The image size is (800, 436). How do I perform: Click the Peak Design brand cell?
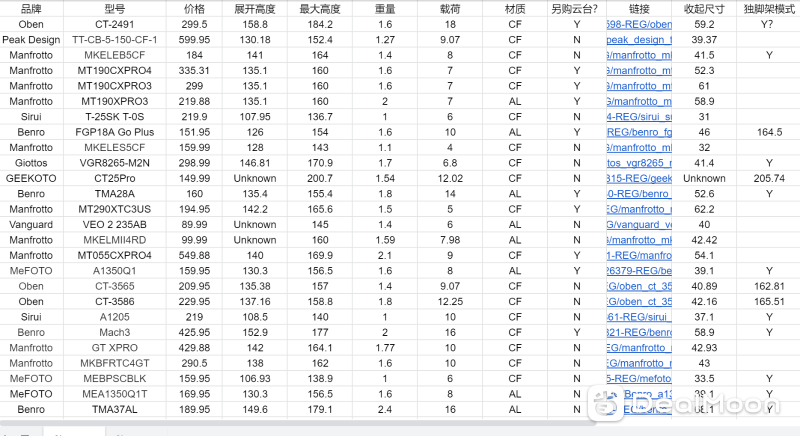[x=31, y=40]
